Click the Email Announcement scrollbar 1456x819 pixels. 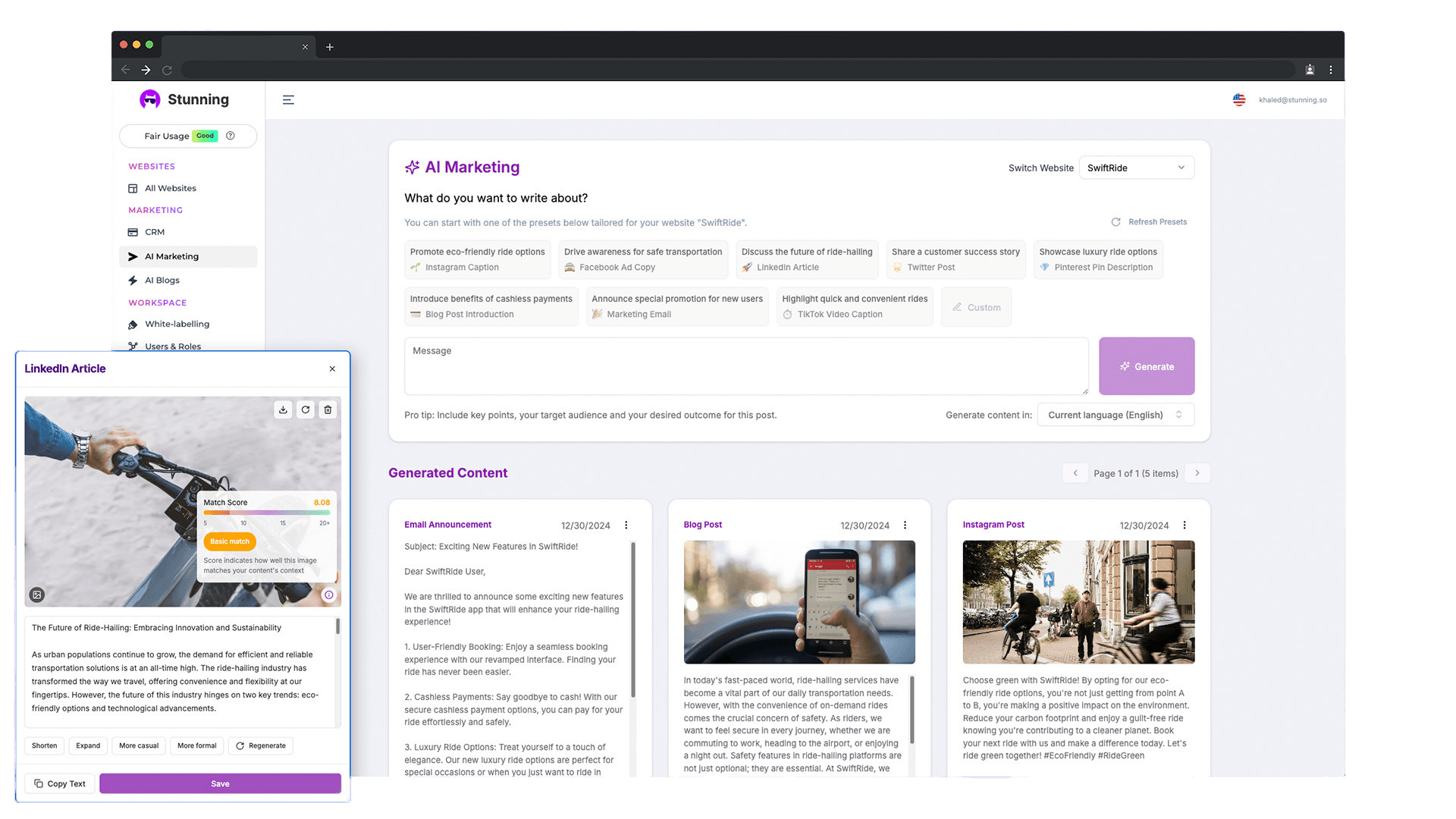(x=632, y=619)
